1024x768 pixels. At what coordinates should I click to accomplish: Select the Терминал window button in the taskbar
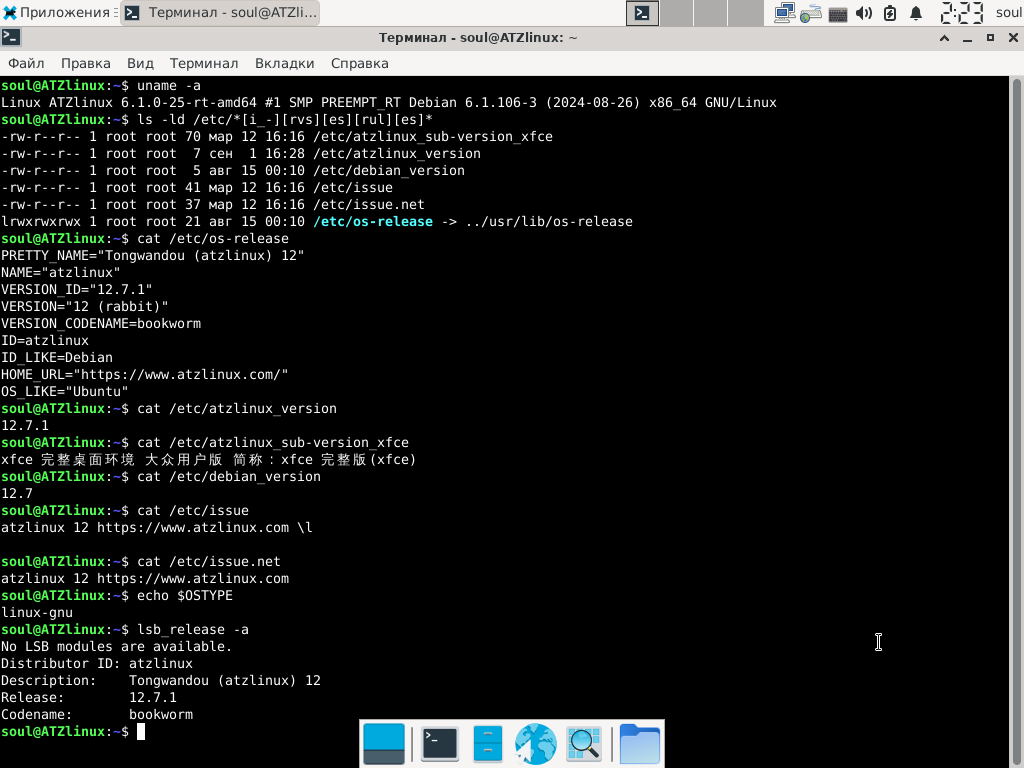[x=221, y=12]
